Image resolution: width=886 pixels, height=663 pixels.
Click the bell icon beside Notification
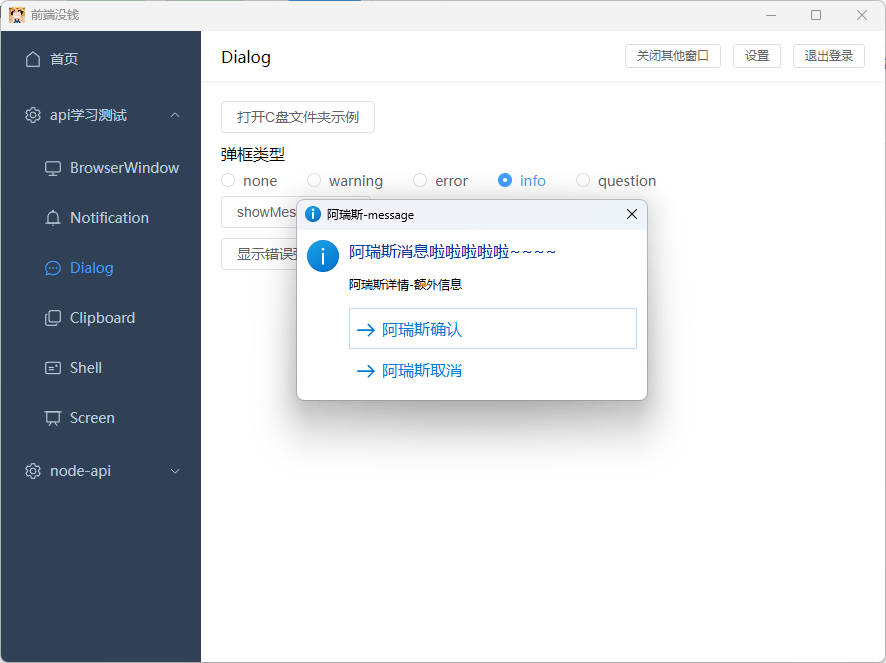pyautogui.click(x=53, y=218)
